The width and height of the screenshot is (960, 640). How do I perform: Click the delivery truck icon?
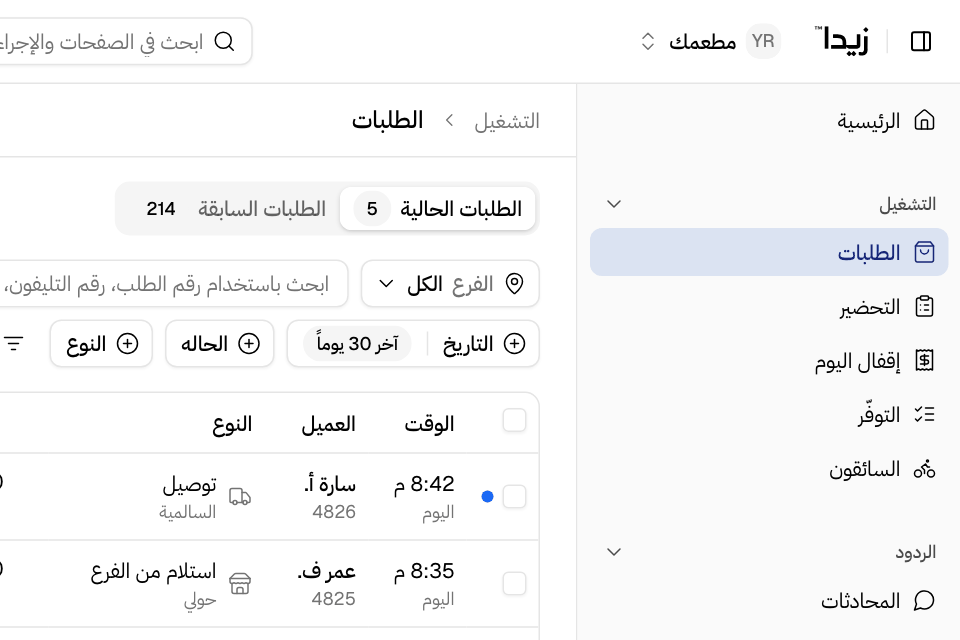pos(240,496)
